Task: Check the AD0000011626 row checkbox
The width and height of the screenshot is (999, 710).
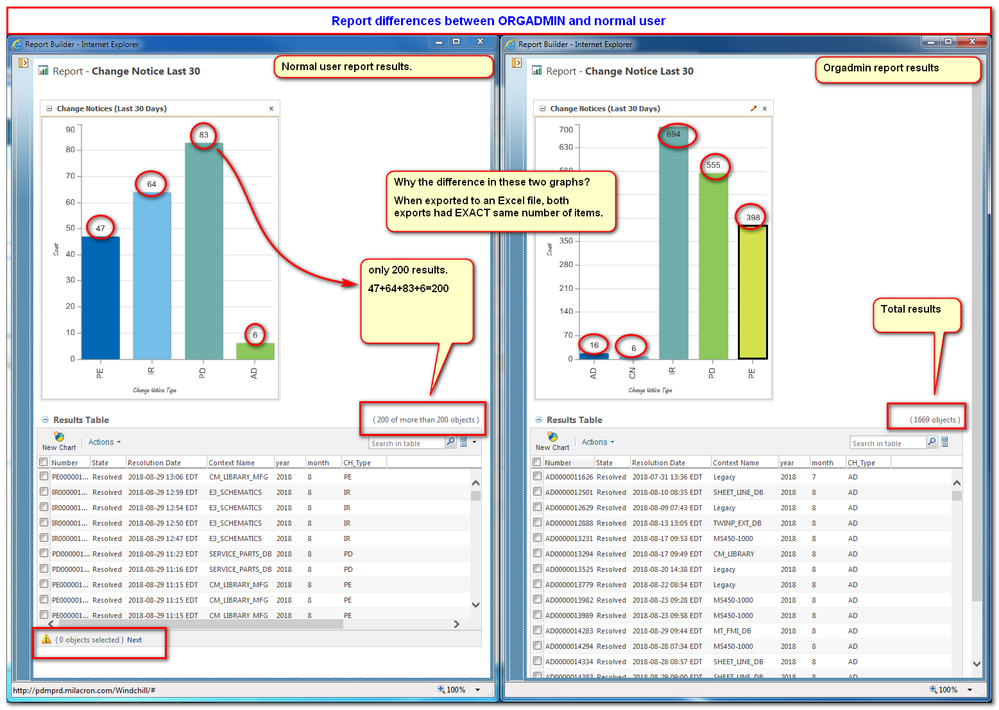Action: (537, 476)
